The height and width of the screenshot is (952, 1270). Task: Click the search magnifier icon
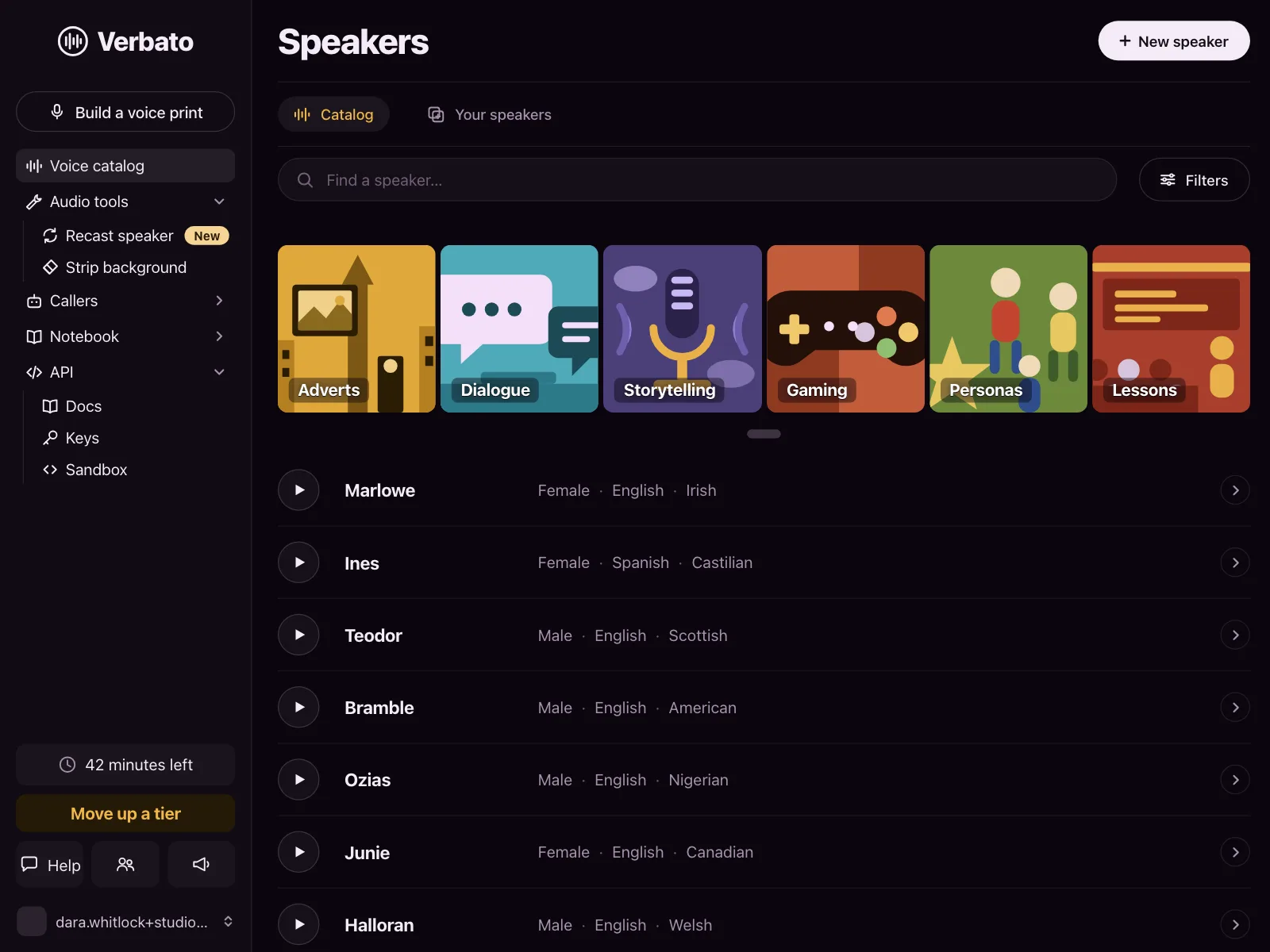click(x=305, y=180)
